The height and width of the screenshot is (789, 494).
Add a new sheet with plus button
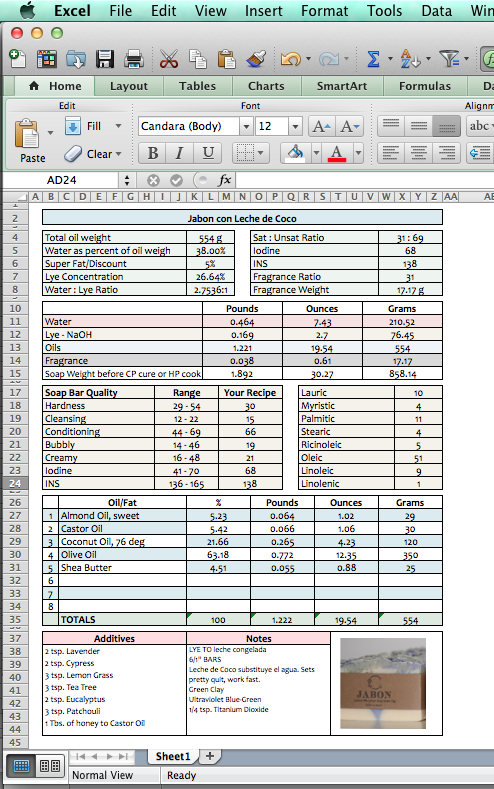coord(210,756)
